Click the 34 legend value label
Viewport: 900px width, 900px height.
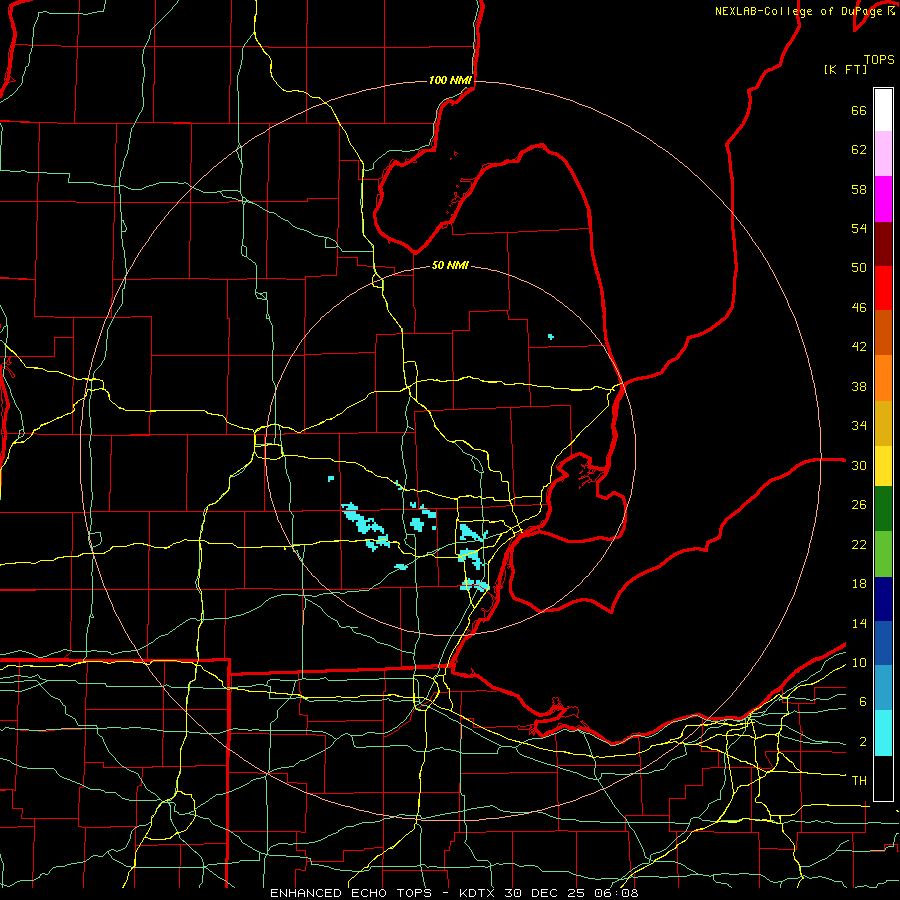click(x=859, y=426)
